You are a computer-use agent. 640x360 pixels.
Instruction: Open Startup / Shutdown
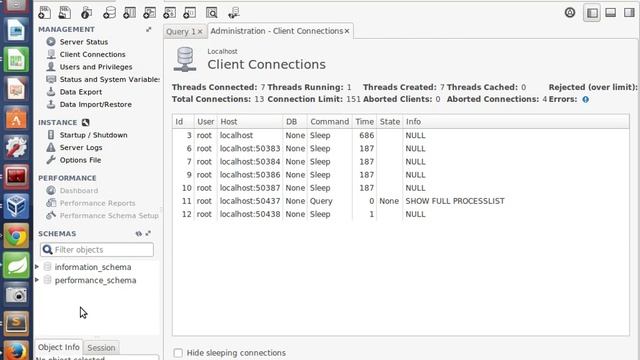93,135
